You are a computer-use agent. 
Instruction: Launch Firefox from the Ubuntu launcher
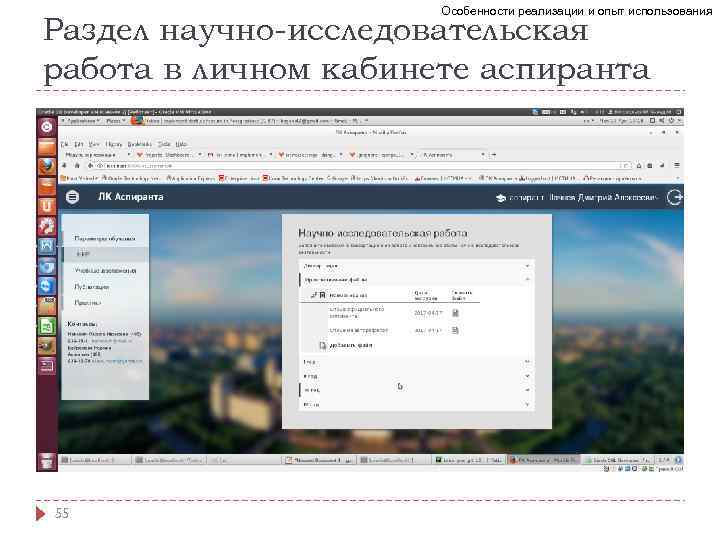46,166
